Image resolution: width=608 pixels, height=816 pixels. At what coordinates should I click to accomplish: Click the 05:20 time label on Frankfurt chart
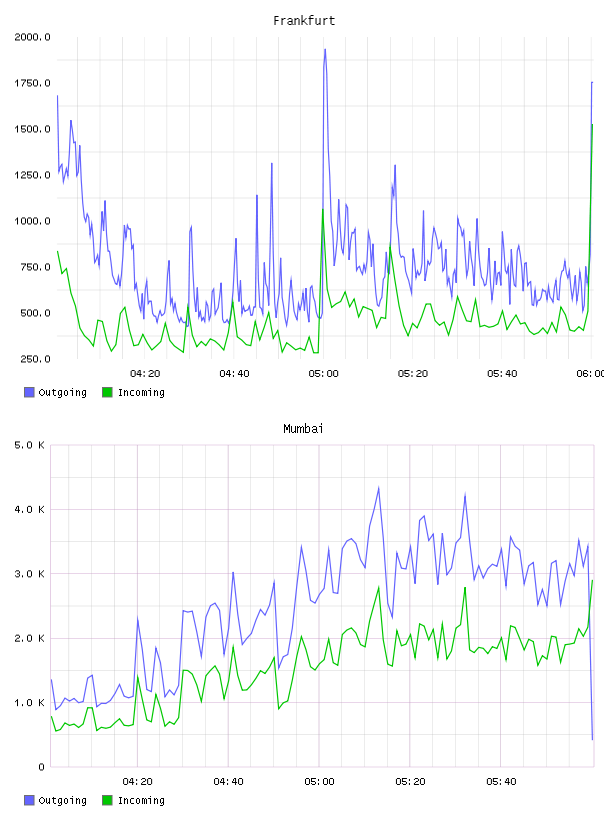[413, 374]
